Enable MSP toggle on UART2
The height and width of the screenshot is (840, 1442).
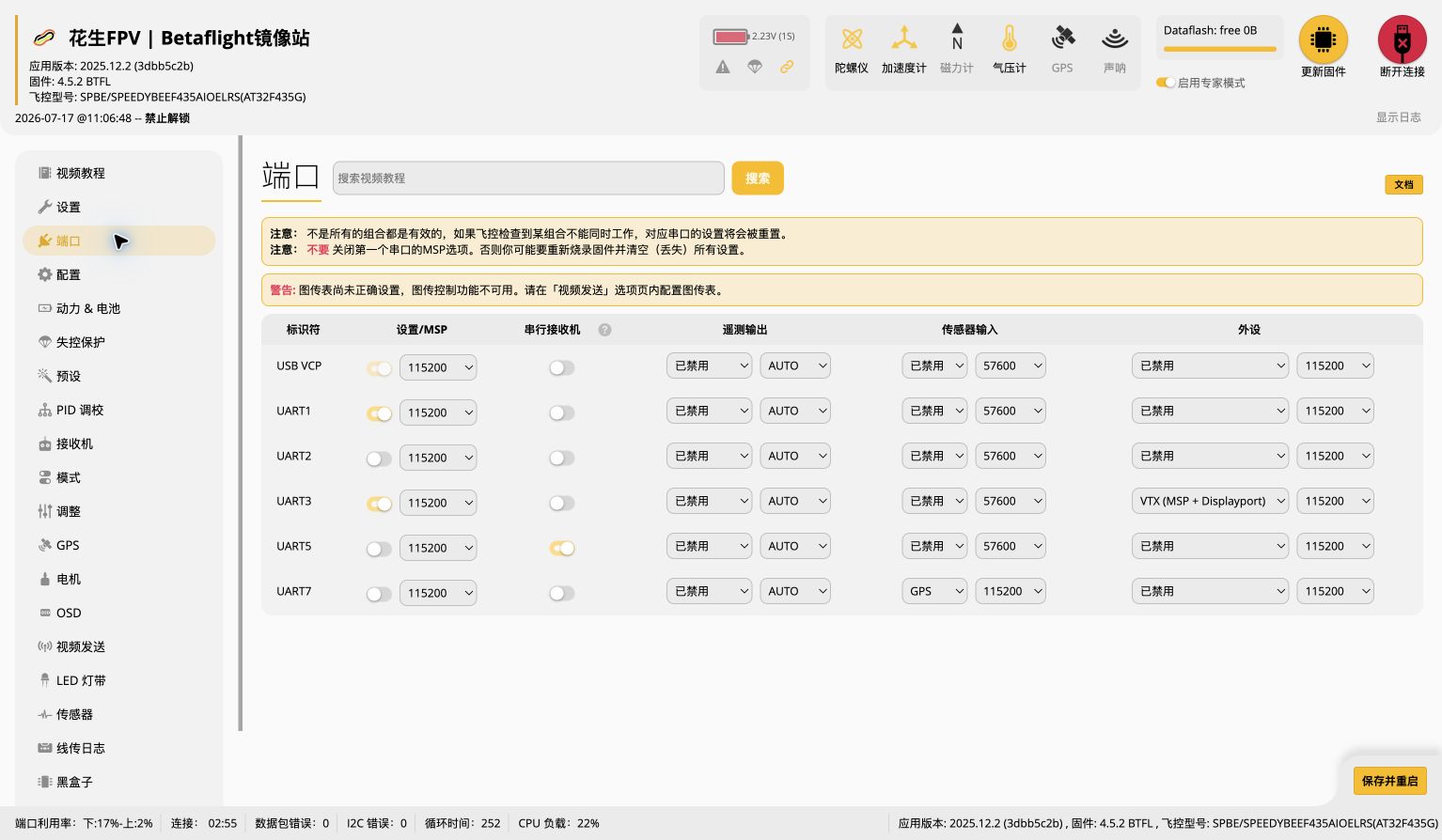point(379,459)
